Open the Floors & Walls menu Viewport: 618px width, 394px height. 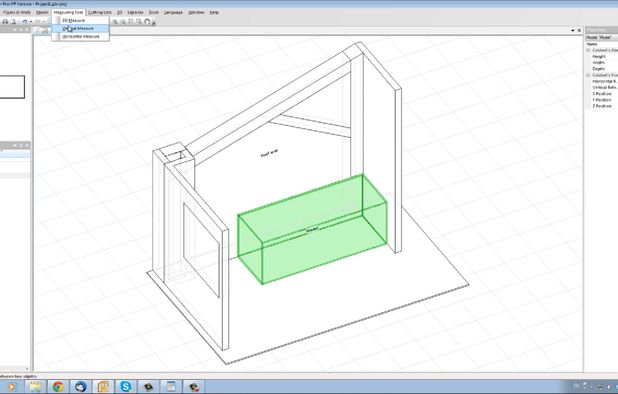tap(17, 13)
